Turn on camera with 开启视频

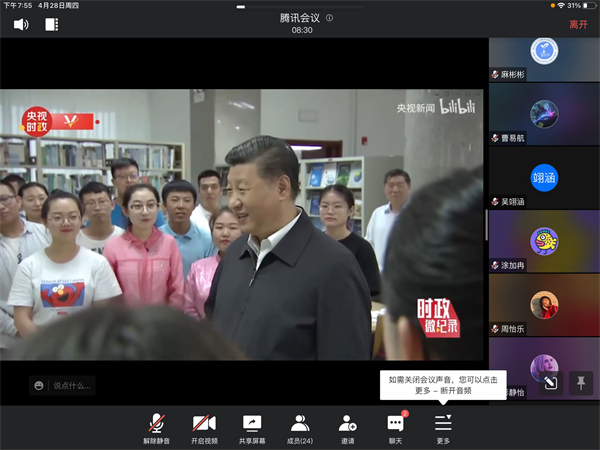coord(204,428)
